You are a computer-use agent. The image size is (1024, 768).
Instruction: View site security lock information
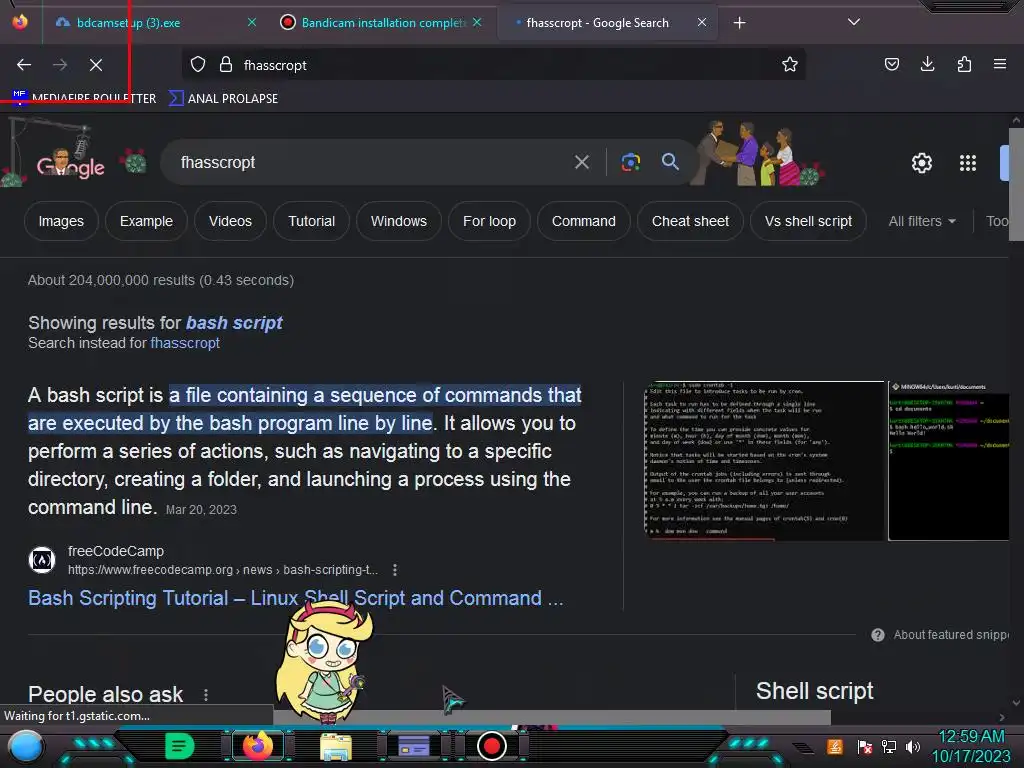[226, 65]
